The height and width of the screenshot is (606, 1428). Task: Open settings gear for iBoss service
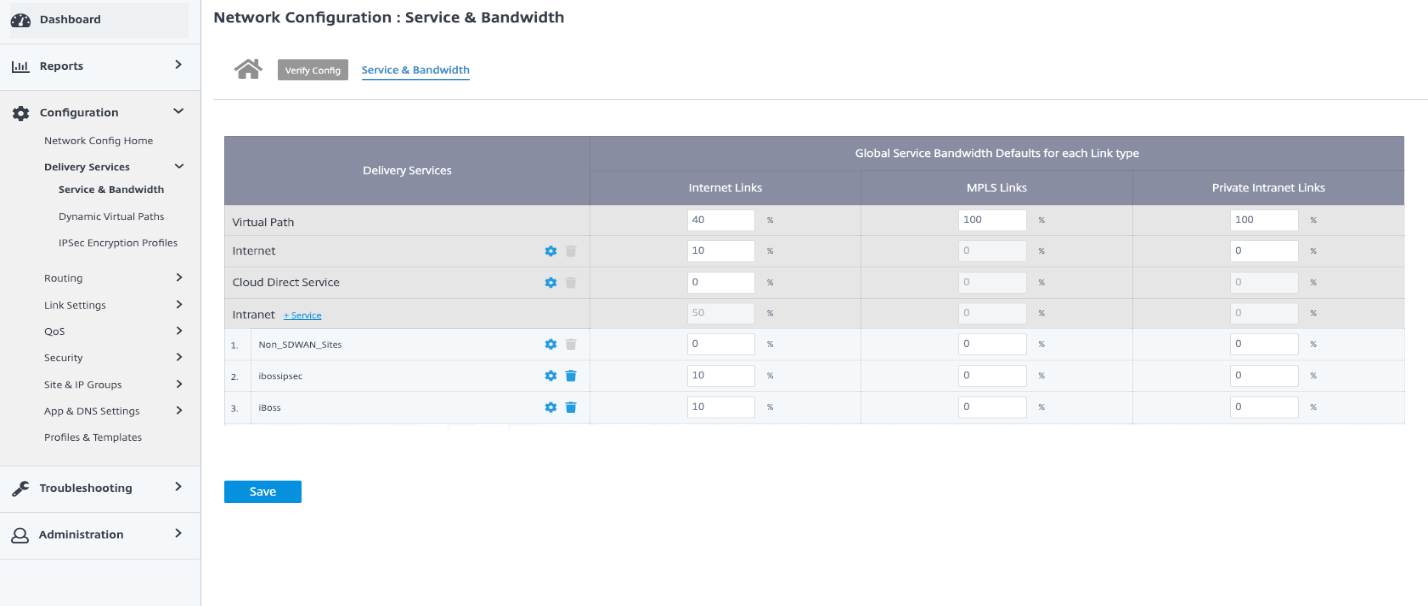point(550,407)
